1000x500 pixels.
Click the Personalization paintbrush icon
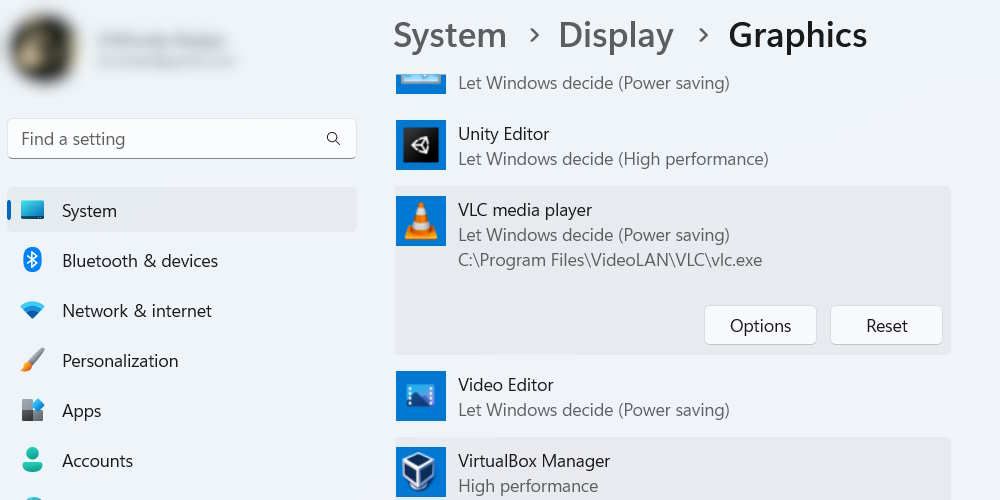[33, 361]
